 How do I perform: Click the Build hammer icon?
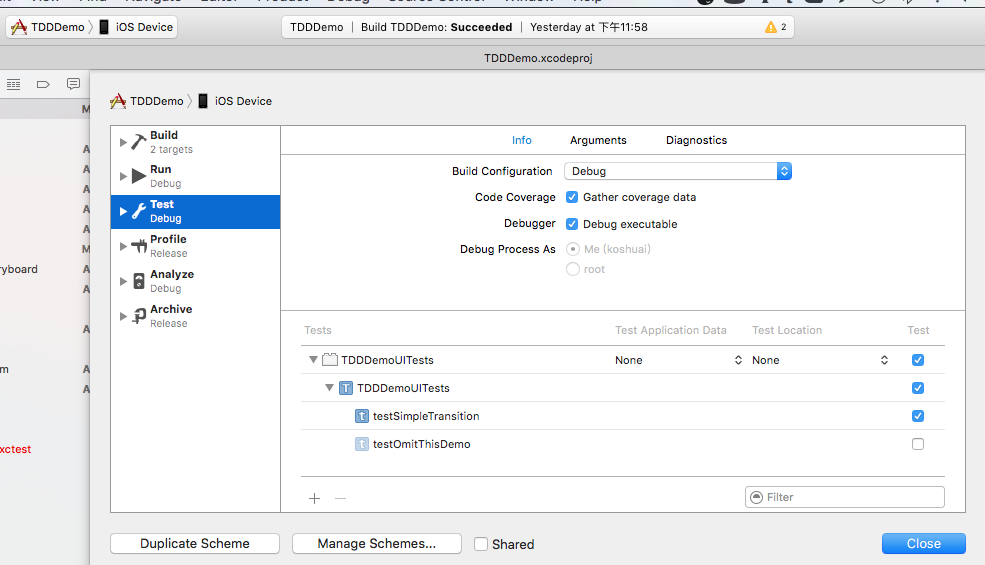[139, 142]
